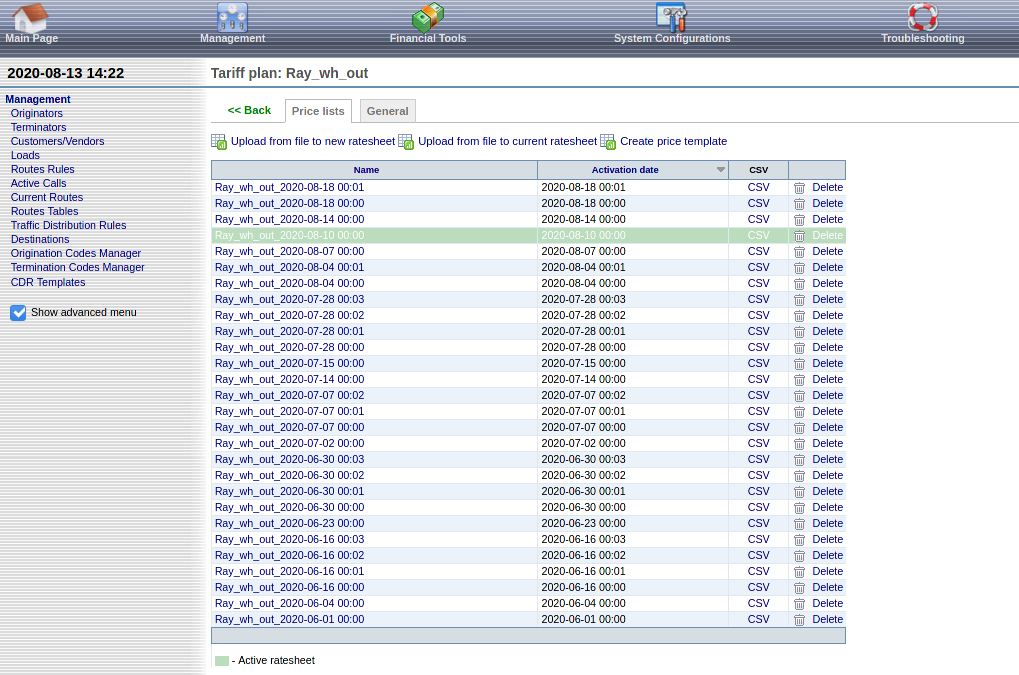
Task: Open Financial Tools money icon
Action: coord(427,18)
